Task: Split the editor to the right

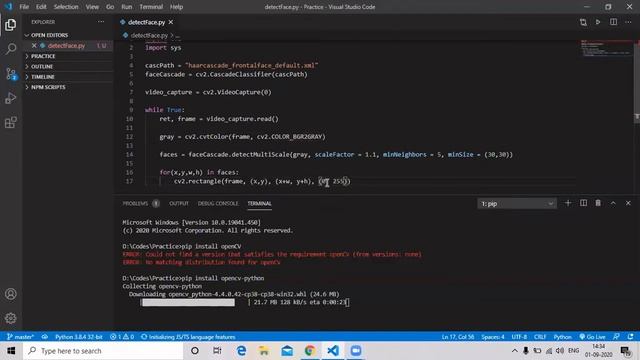Action: (x=613, y=22)
